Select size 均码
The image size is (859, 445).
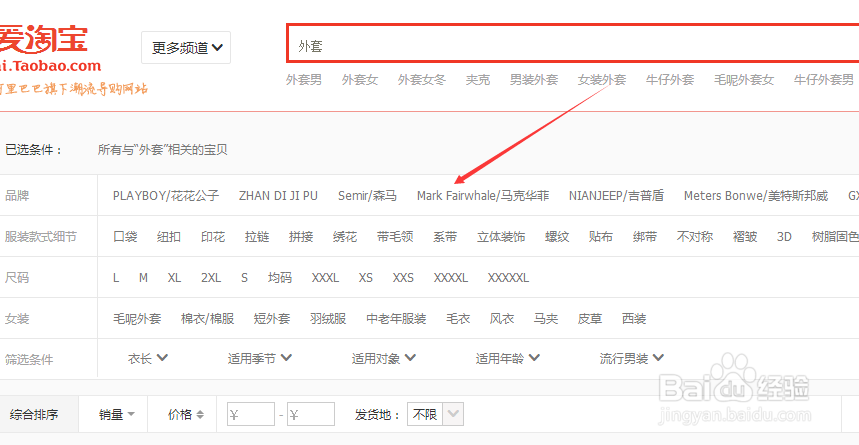point(280,278)
